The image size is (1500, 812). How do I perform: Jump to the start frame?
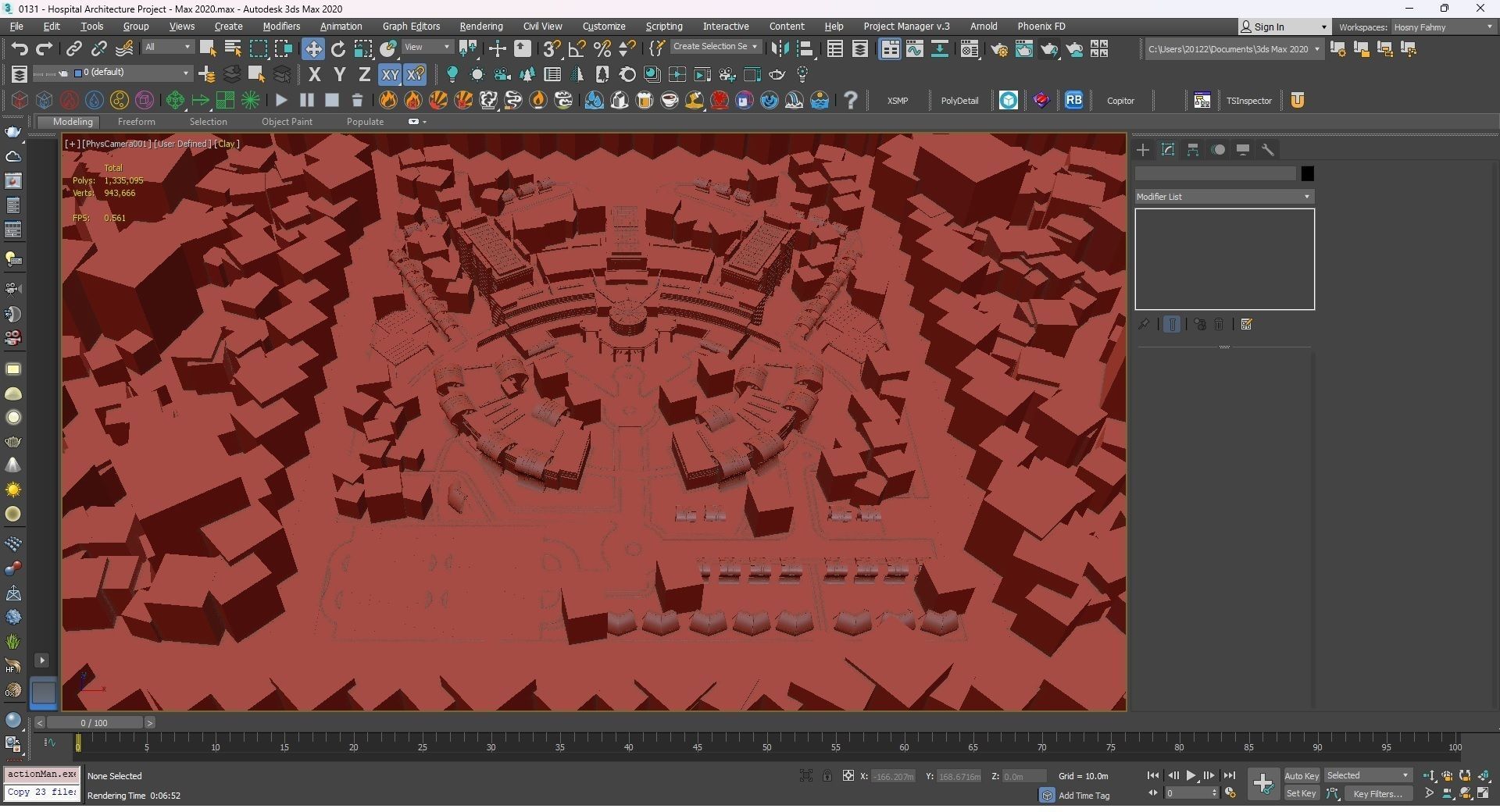click(x=1153, y=776)
